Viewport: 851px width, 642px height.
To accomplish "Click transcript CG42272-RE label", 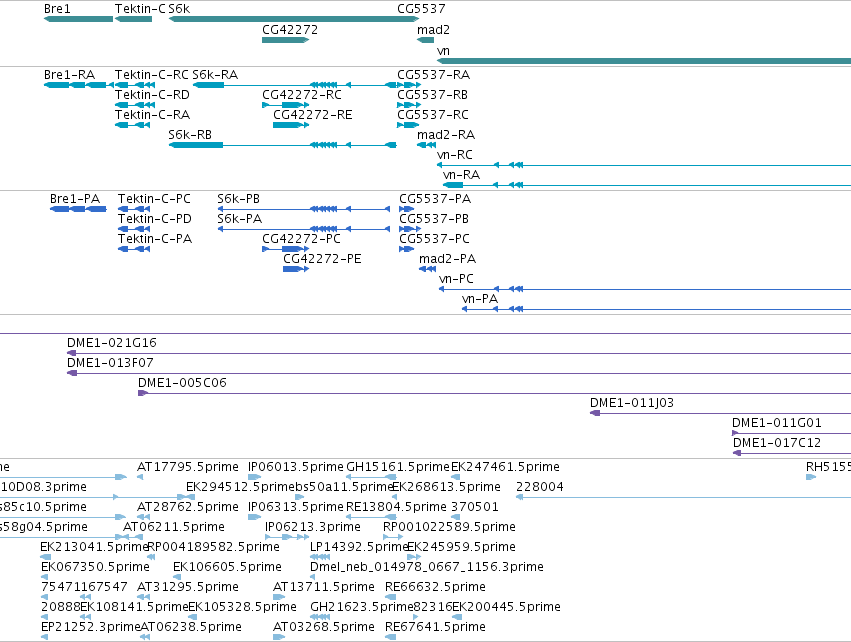I will 313,115.
